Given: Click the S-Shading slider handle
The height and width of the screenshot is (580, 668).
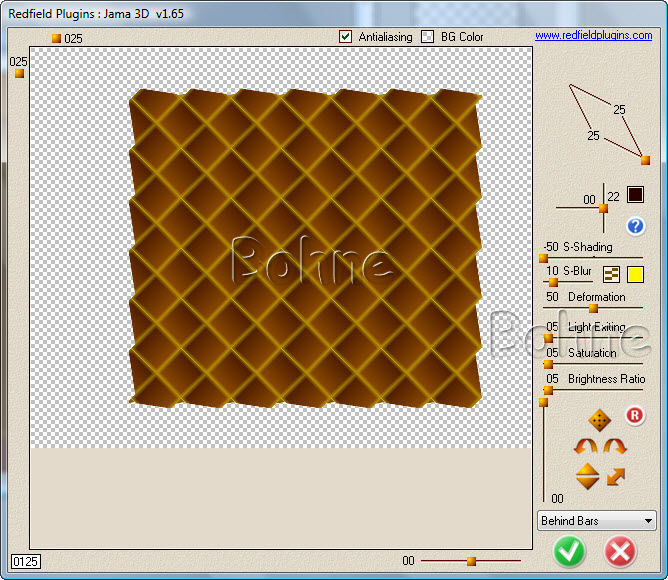Looking at the screenshot, I should coord(543,258).
